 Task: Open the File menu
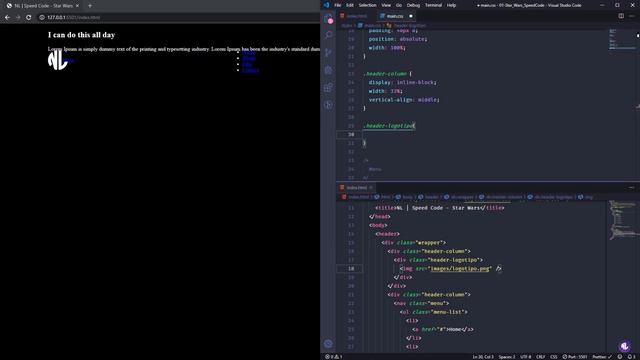point(338,5)
